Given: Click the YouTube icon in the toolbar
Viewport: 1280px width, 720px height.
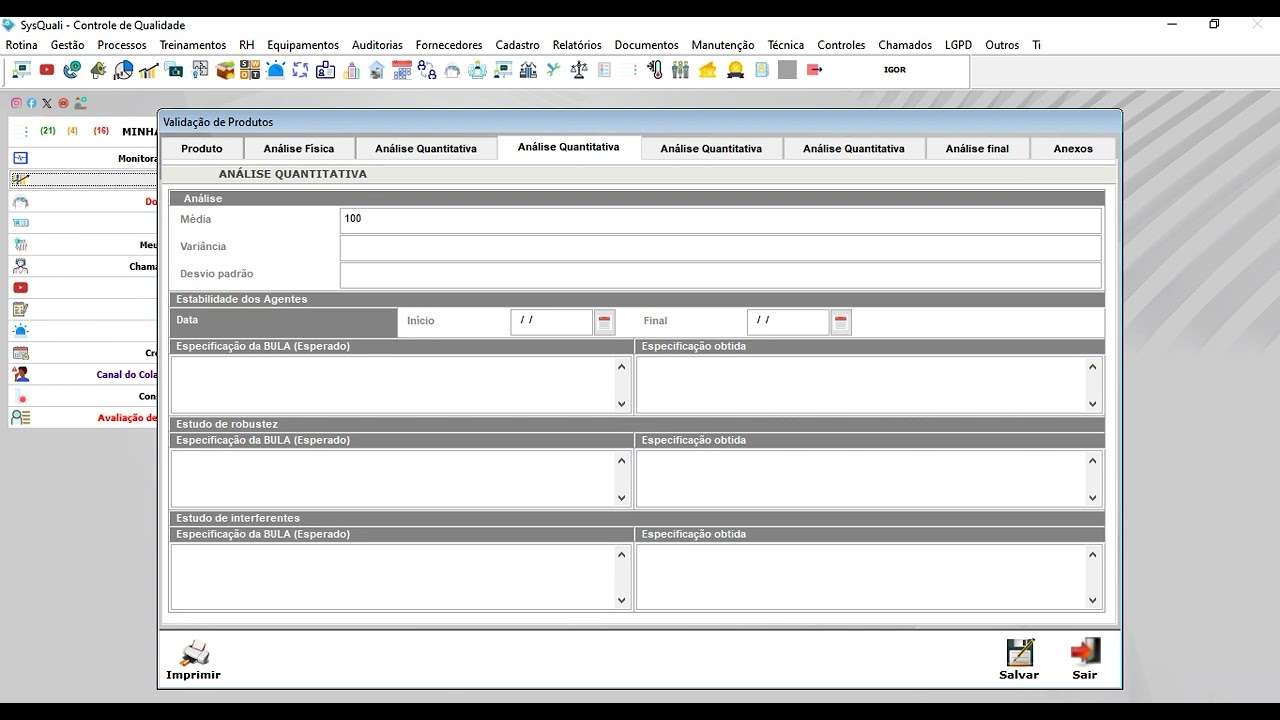Looking at the screenshot, I should (46, 70).
